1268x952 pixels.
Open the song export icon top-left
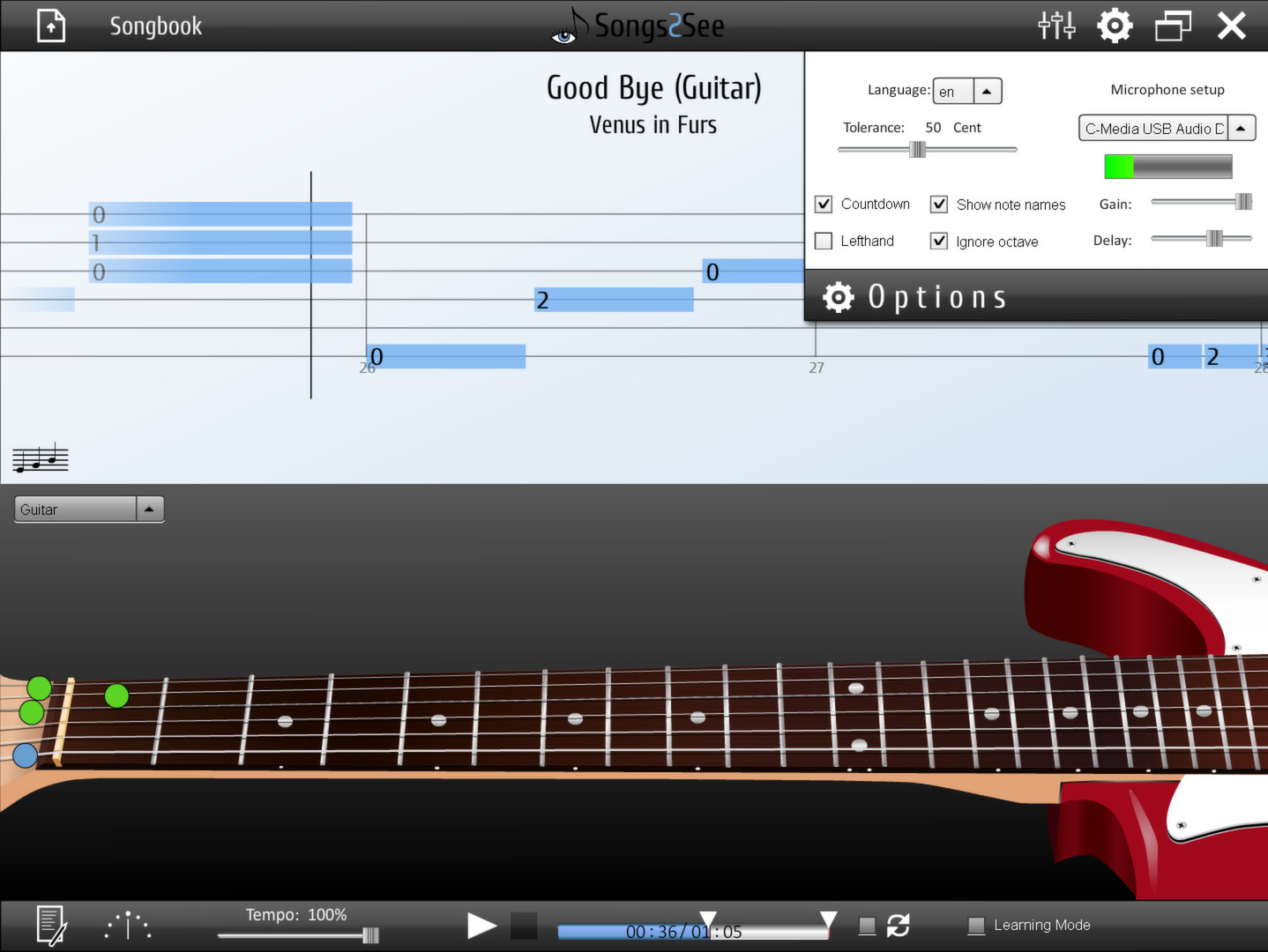click(x=50, y=26)
